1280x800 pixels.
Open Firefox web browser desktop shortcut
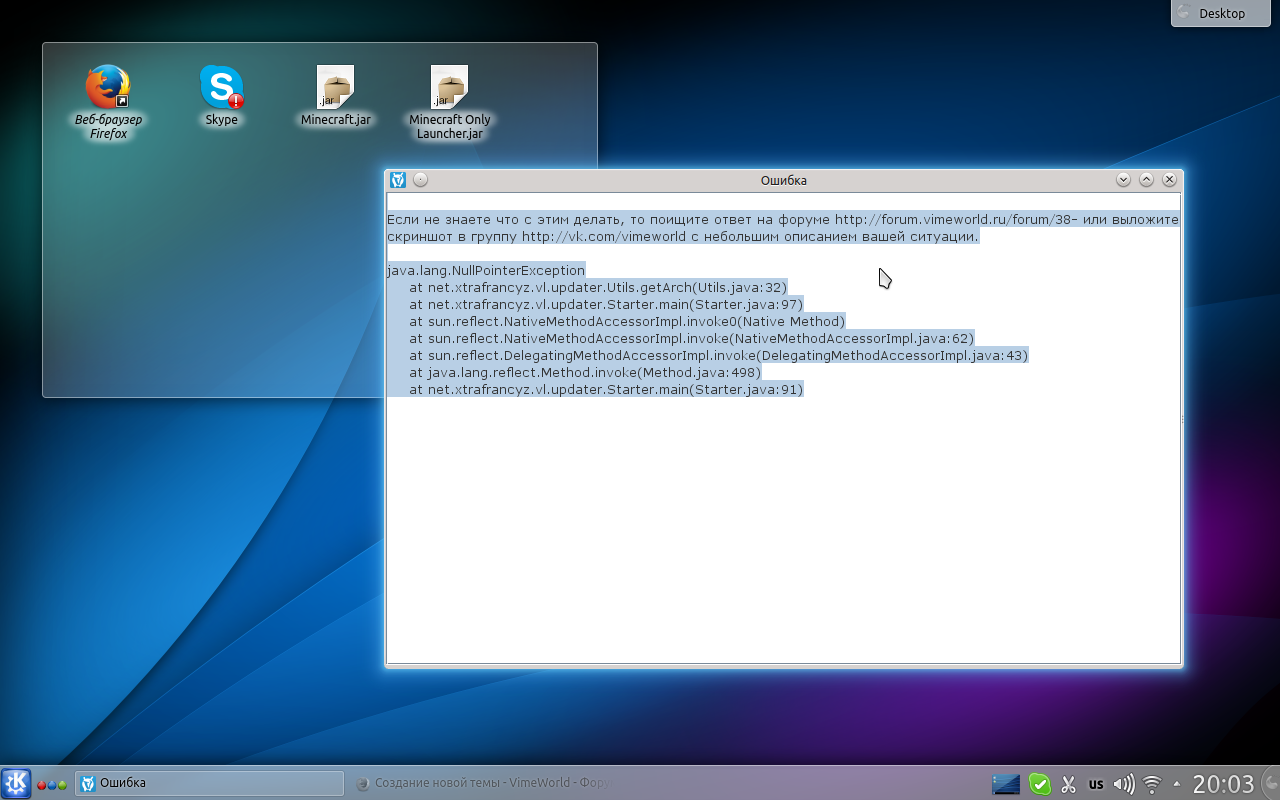coord(108,89)
